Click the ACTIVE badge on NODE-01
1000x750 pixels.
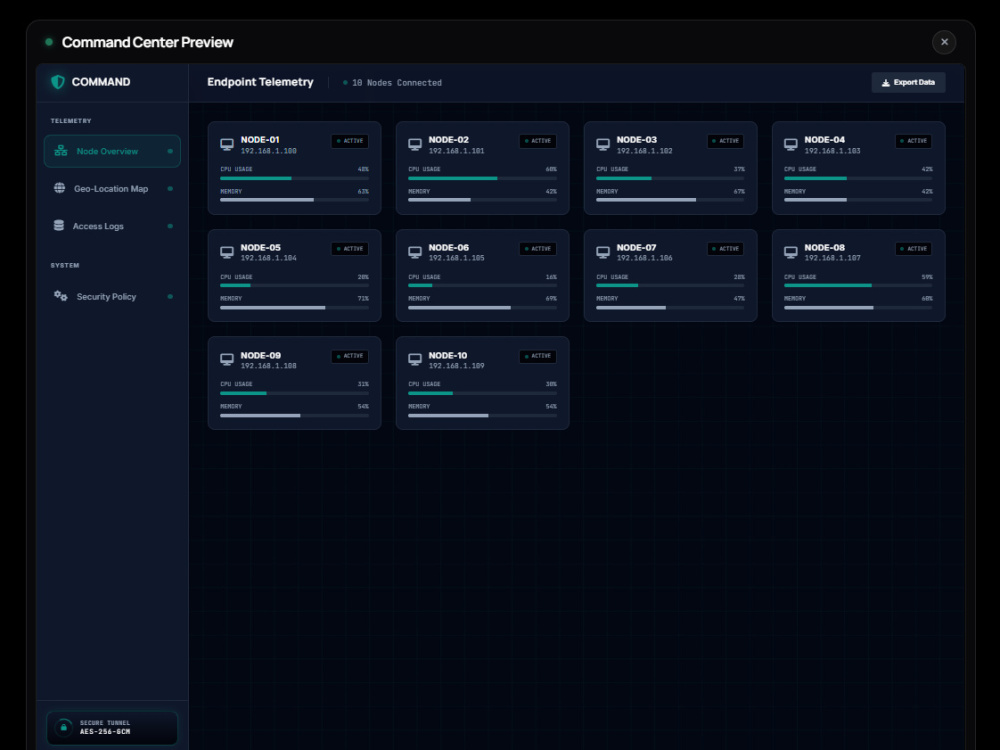tap(350, 141)
